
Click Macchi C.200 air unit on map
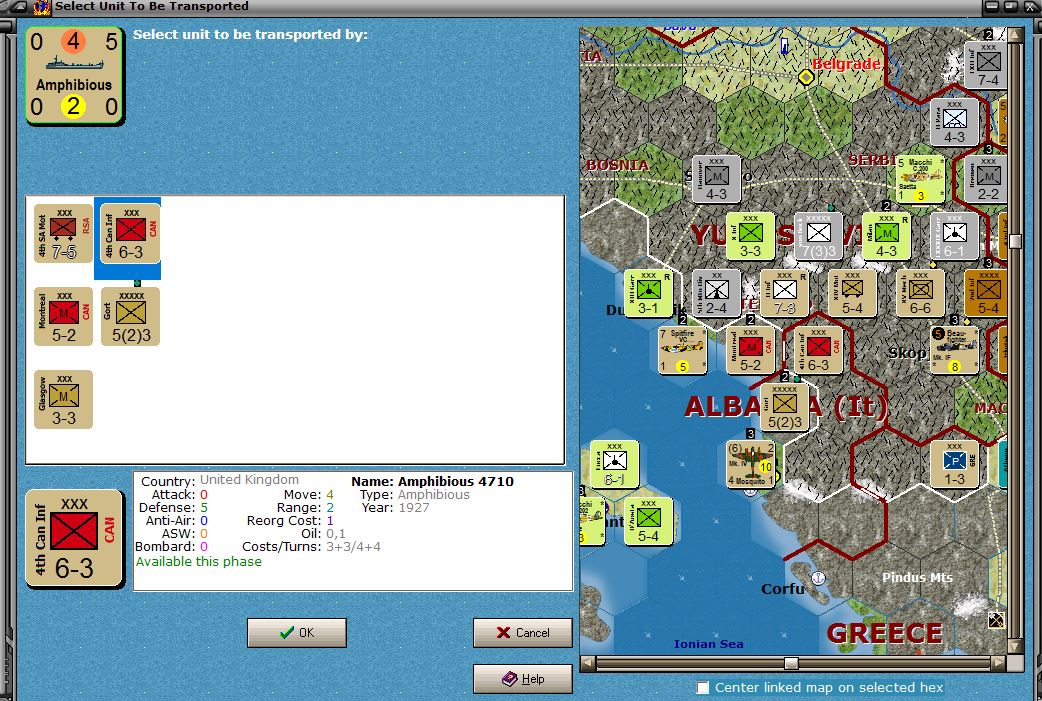920,179
